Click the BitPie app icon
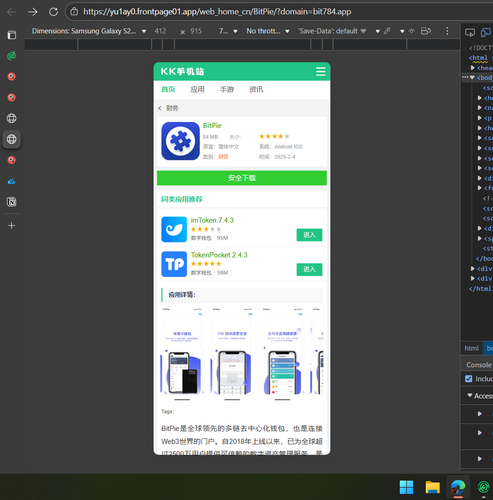Viewport: 493px width, 500px height. tap(181, 141)
